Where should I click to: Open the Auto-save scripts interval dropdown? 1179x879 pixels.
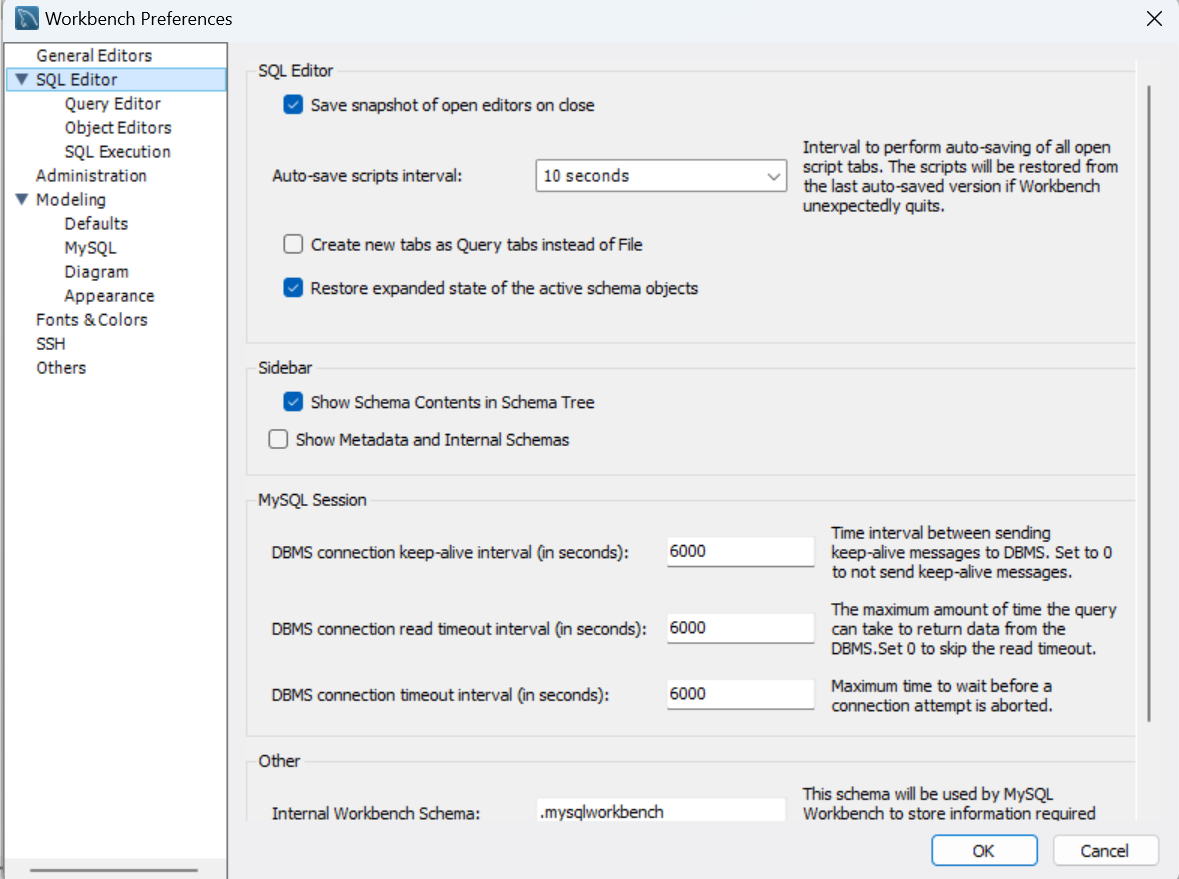pos(661,176)
